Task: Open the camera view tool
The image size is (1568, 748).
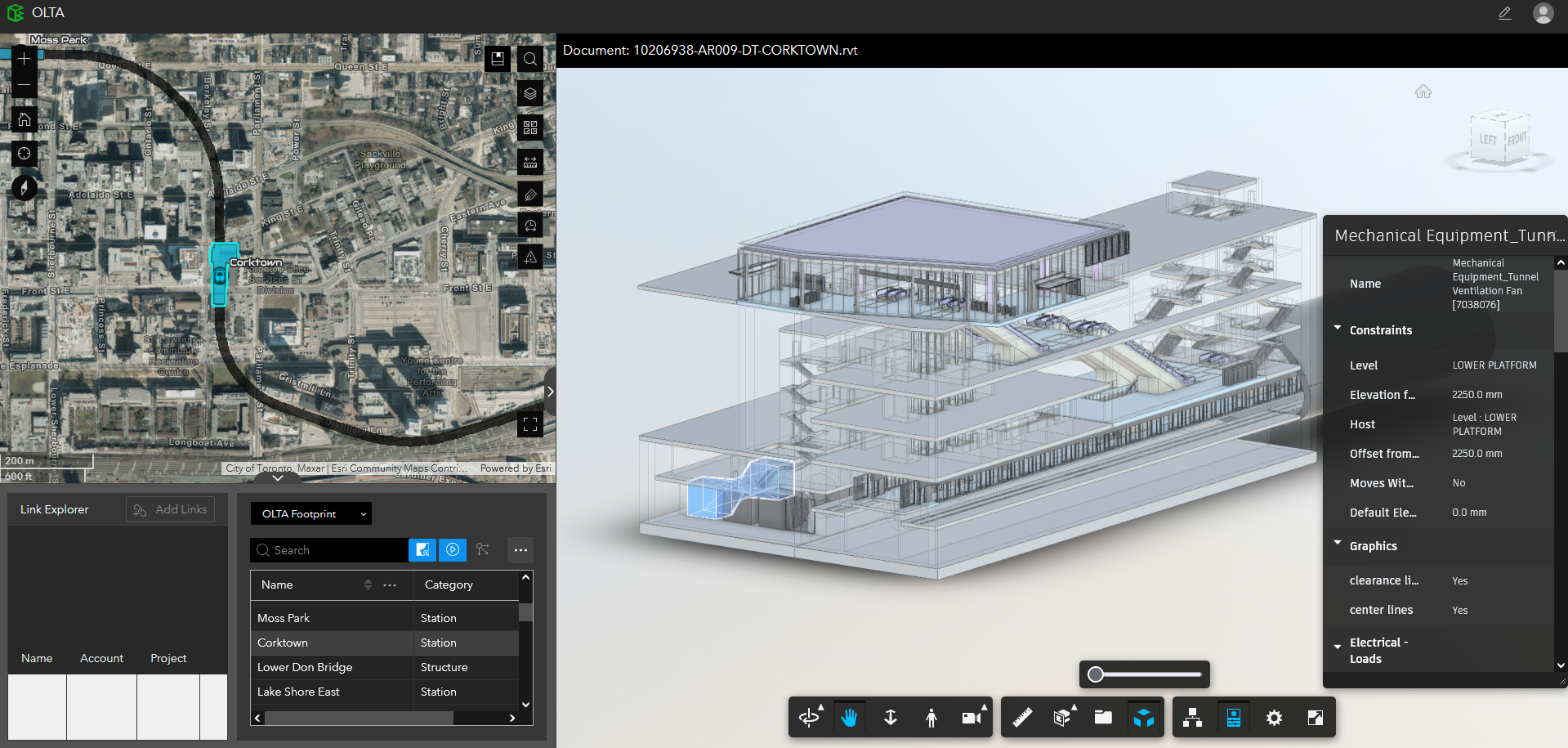Action: click(x=971, y=717)
